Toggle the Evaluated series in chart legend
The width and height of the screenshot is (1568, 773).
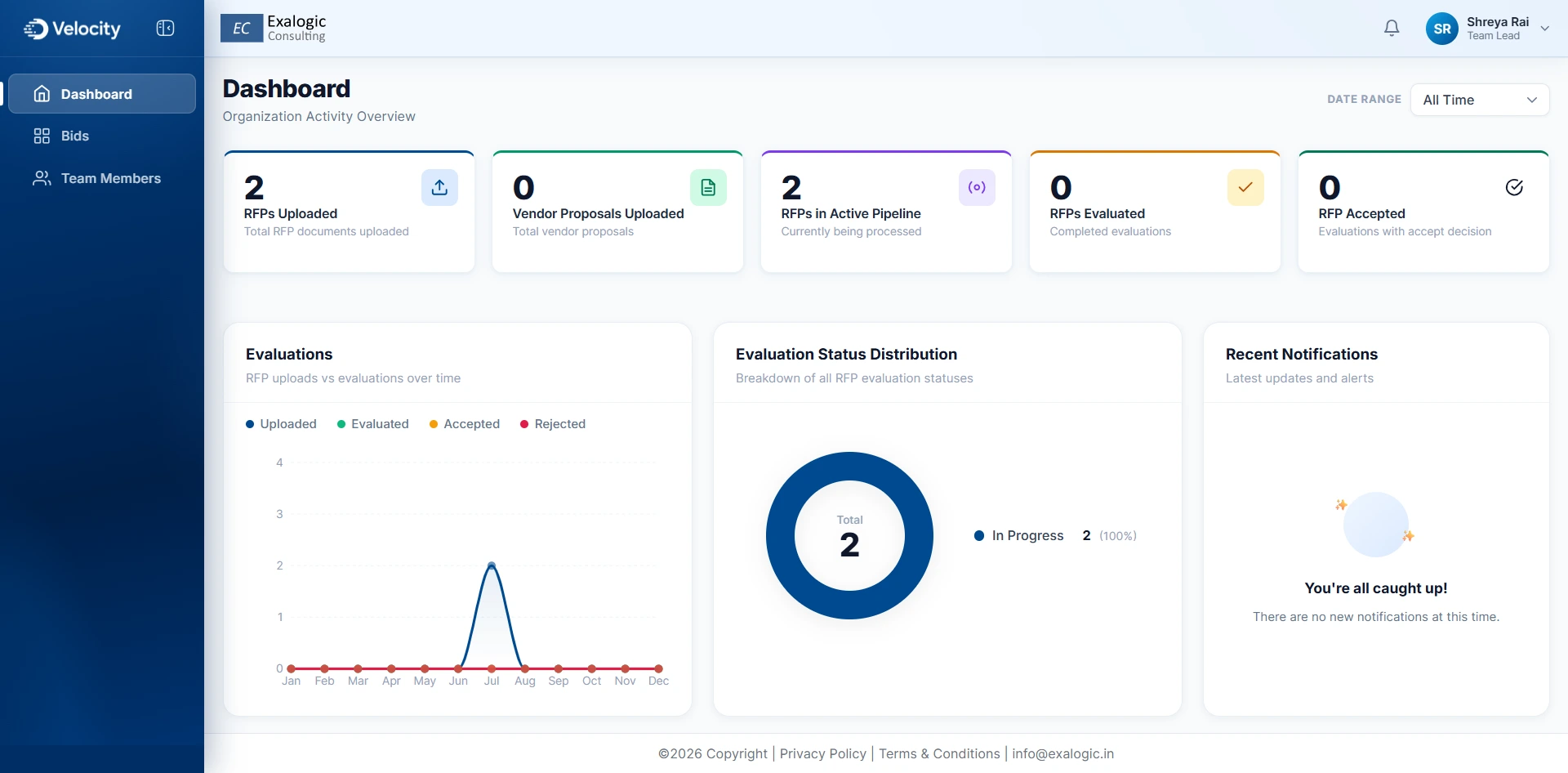click(373, 424)
